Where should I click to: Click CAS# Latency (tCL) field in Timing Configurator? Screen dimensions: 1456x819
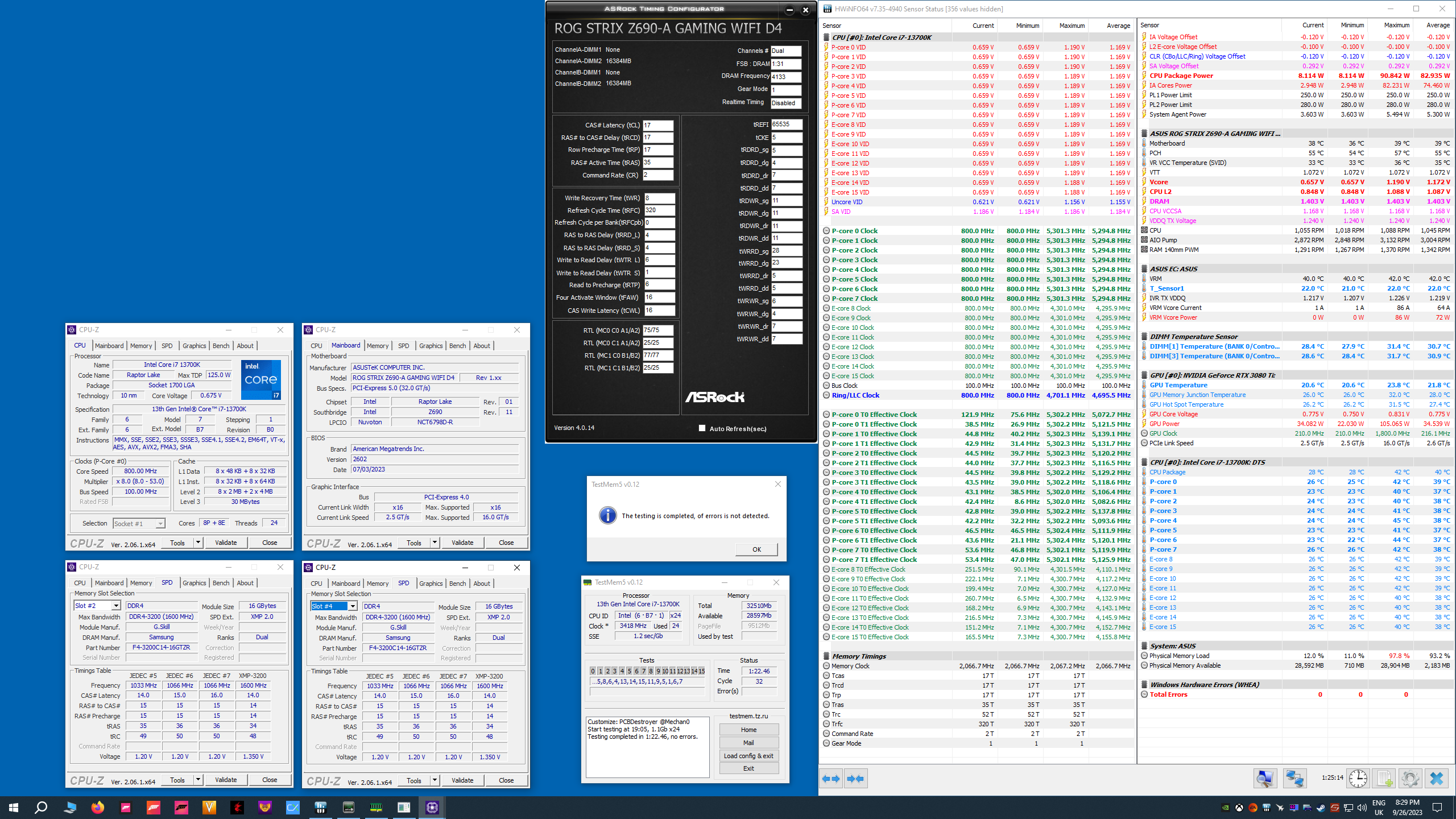[658, 125]
